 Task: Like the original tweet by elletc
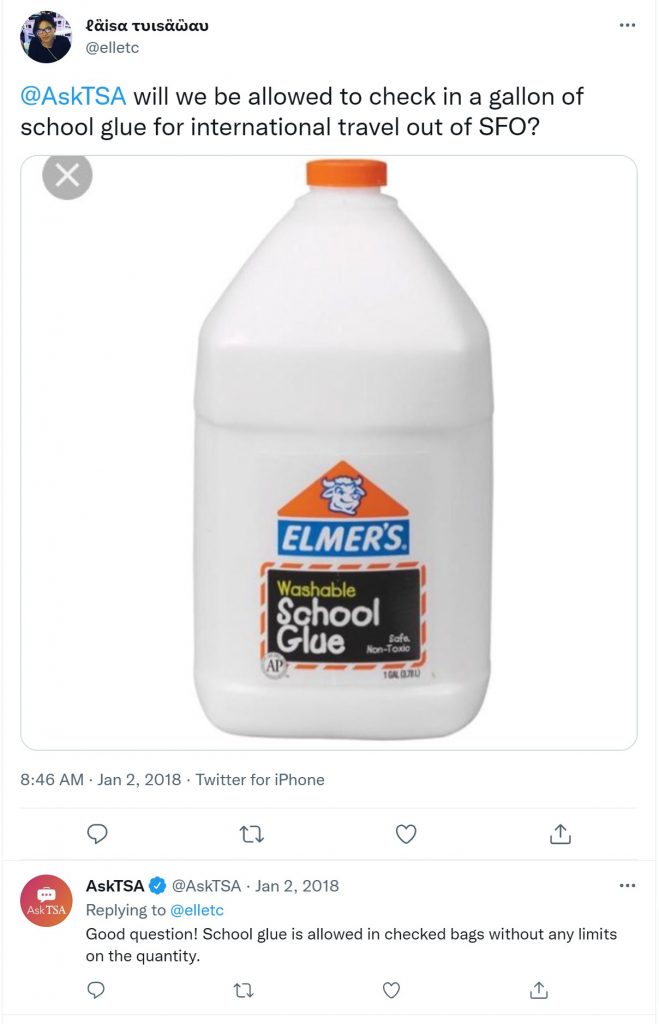point(406,834)
